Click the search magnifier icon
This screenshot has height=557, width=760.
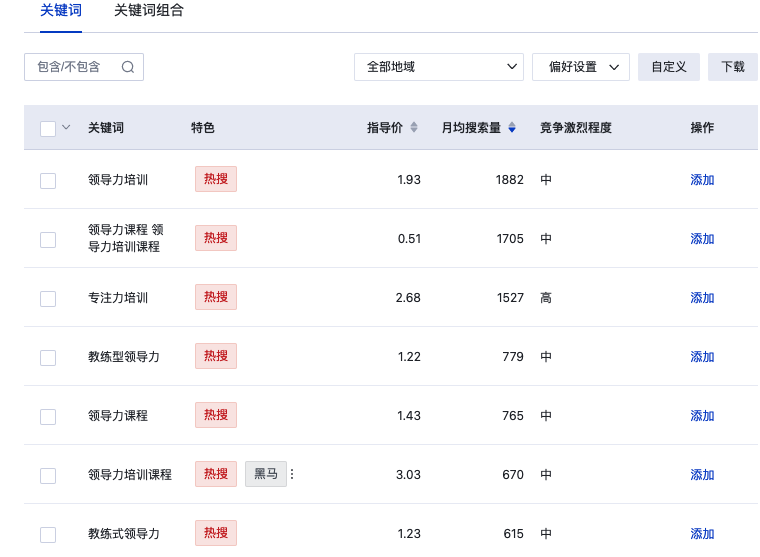[x=128, y=67]
